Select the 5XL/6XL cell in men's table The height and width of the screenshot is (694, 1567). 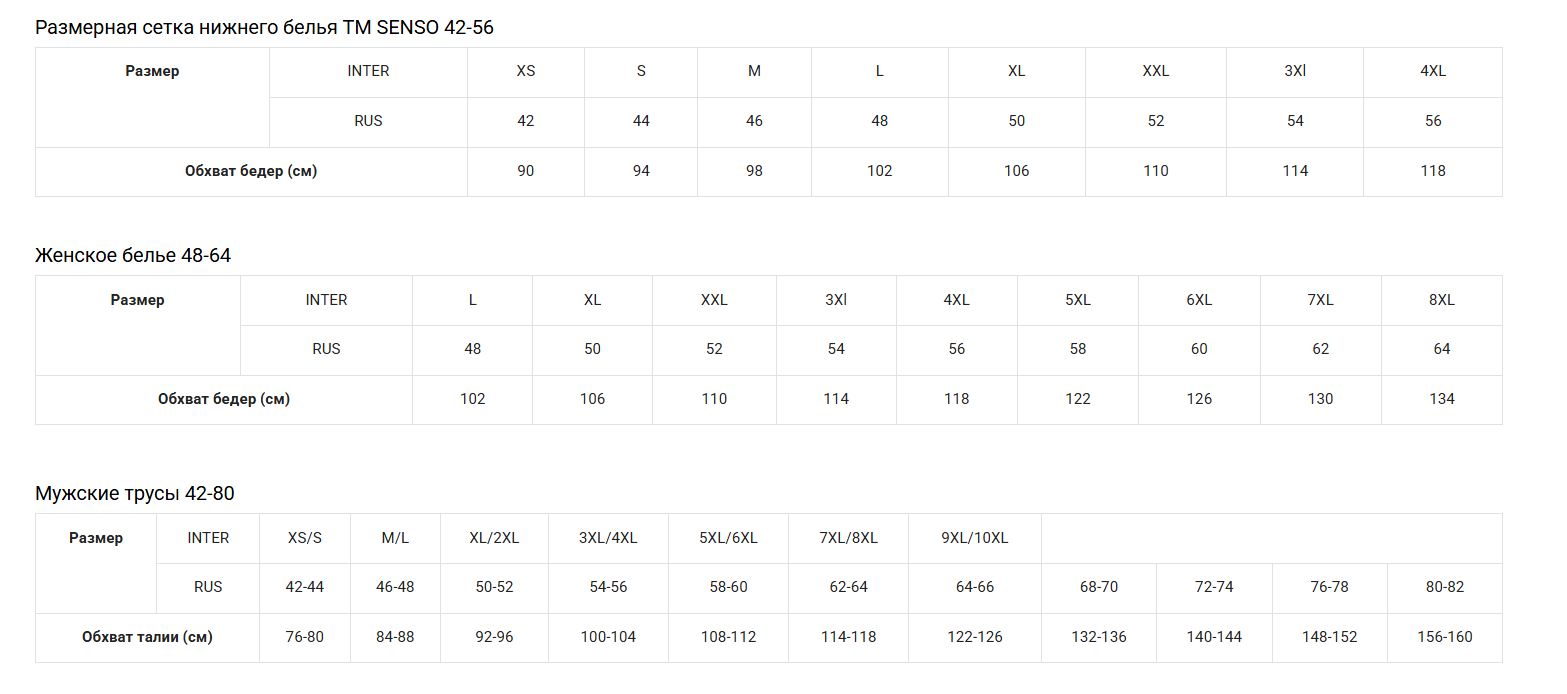point(729,538)
